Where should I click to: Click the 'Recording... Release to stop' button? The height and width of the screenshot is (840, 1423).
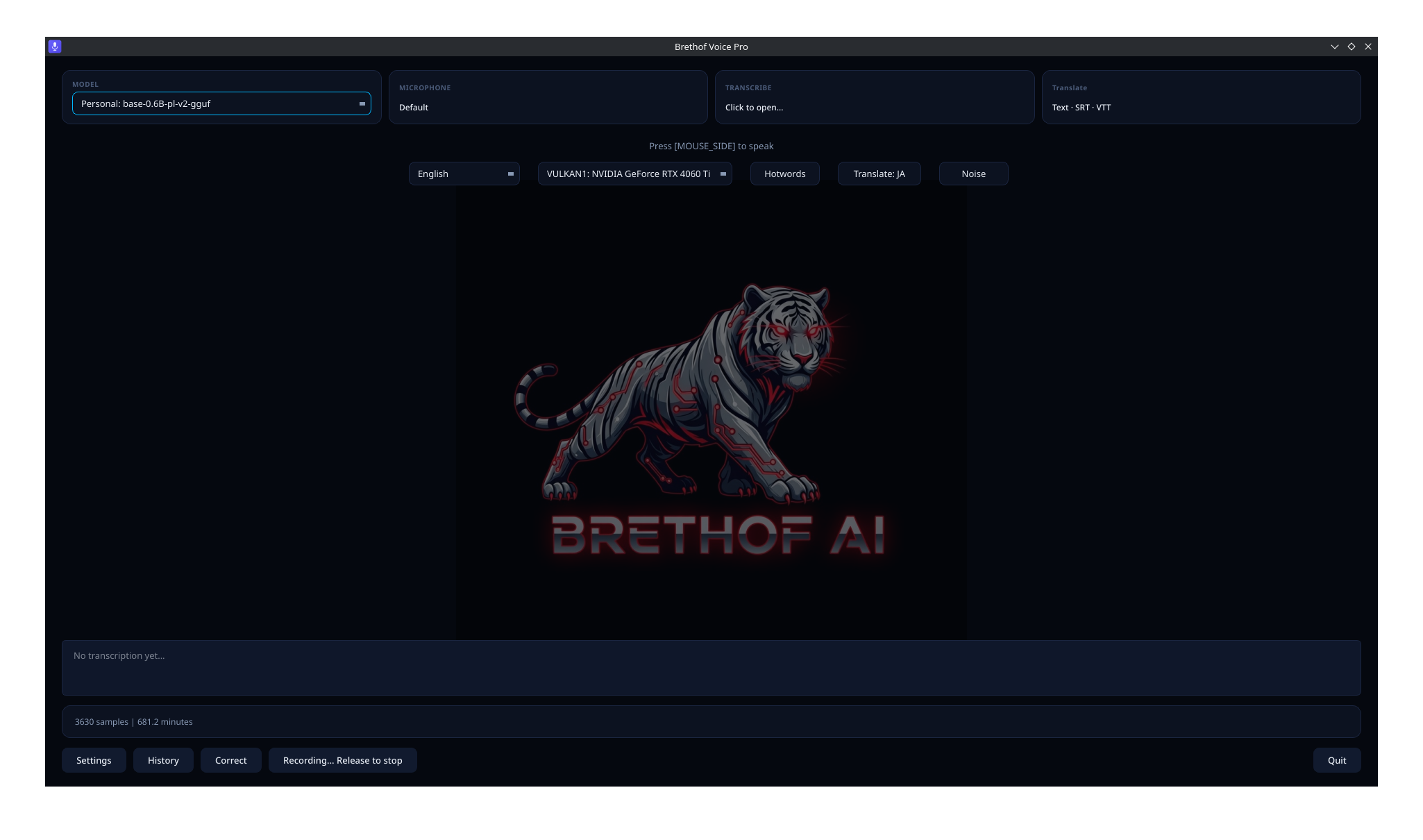(342, 760)
